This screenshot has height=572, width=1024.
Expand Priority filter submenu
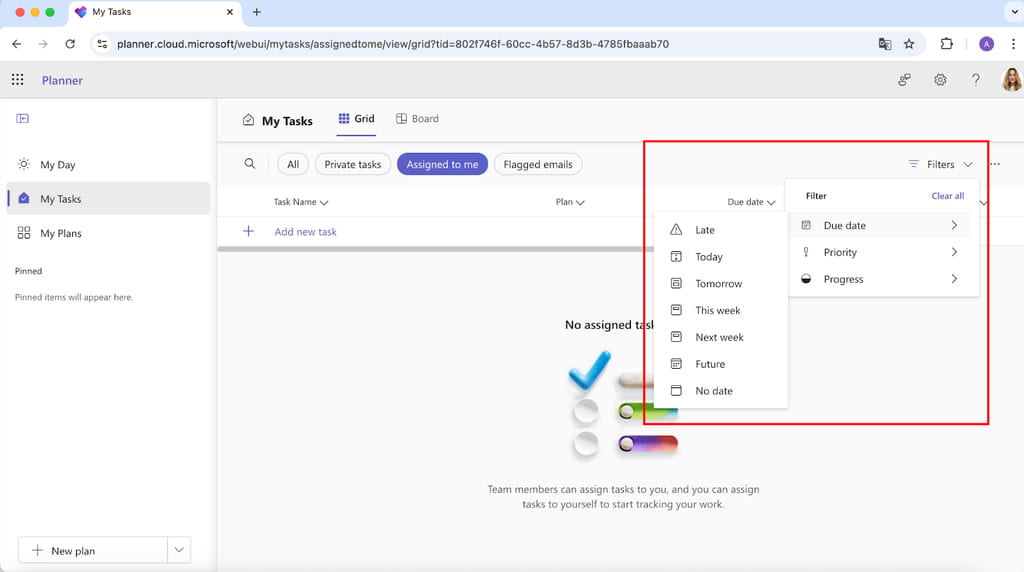[x=880, y=252]
